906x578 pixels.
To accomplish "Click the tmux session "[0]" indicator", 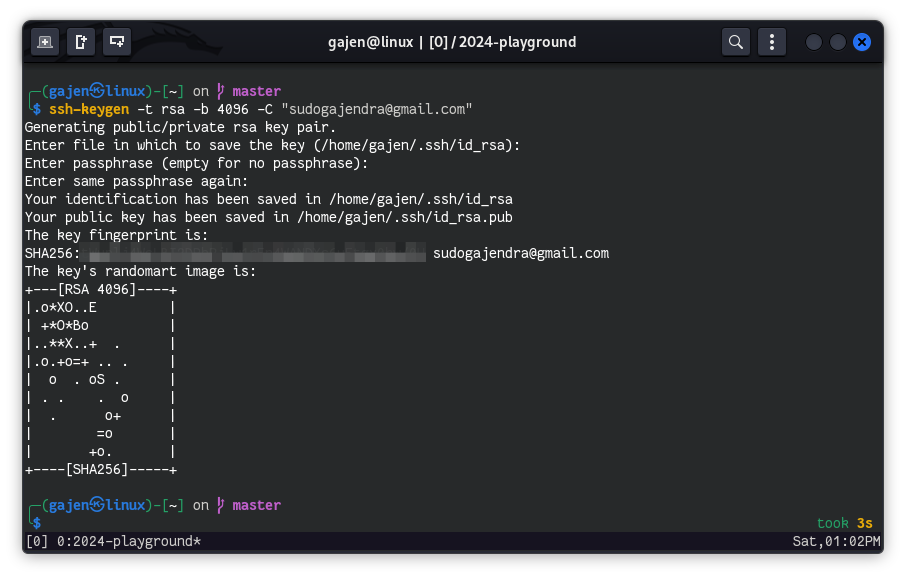I will (x=37, y=542).
